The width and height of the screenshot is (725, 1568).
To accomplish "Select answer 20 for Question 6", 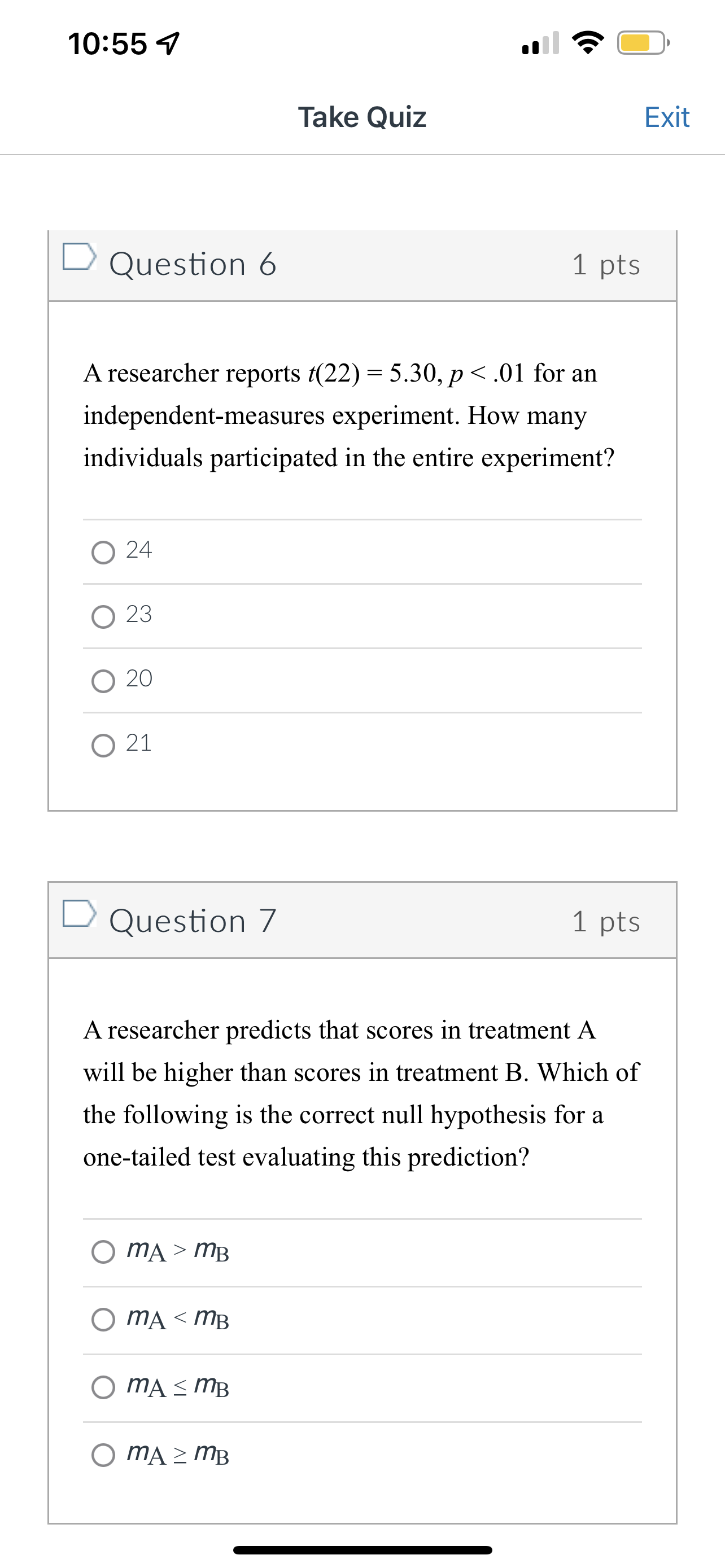I will pos(104,680).
